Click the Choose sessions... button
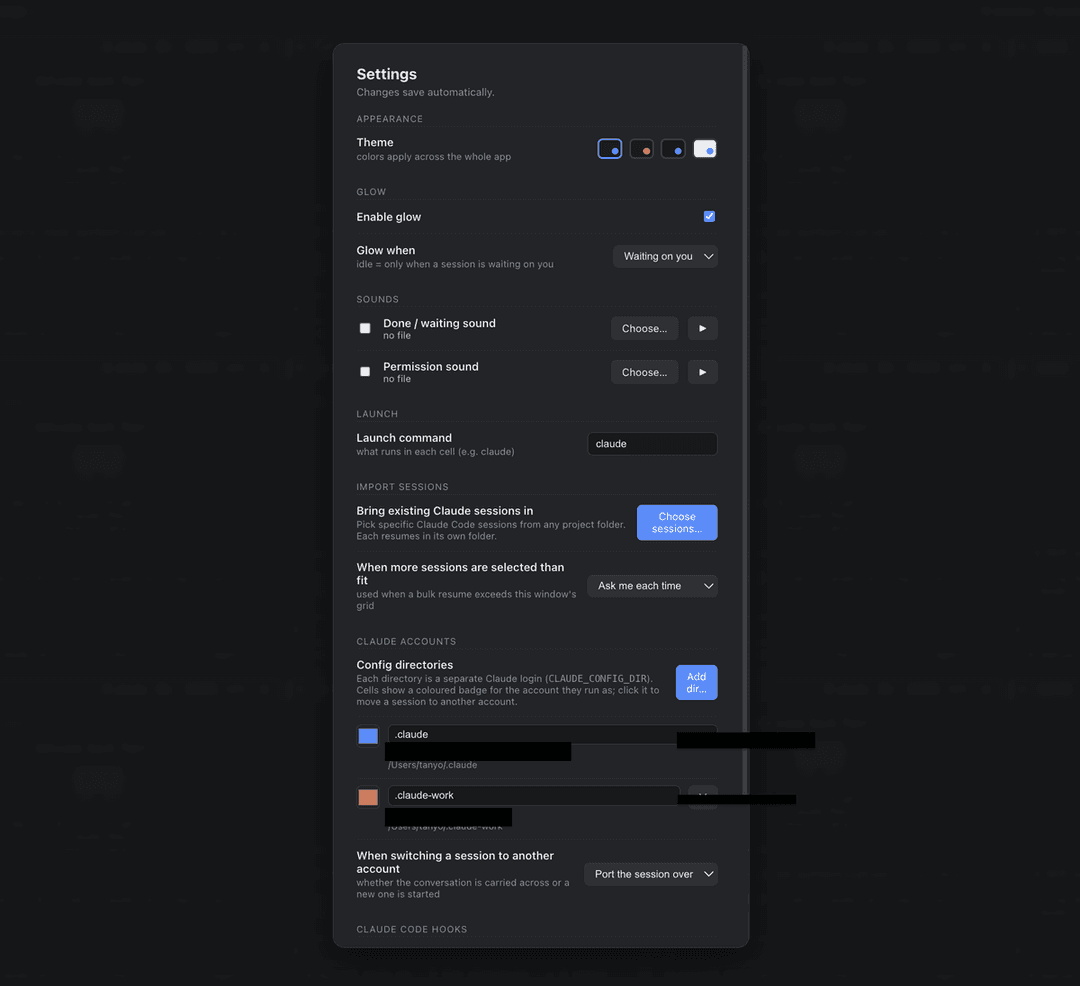The image size is (1080, 986). [677, 523]
